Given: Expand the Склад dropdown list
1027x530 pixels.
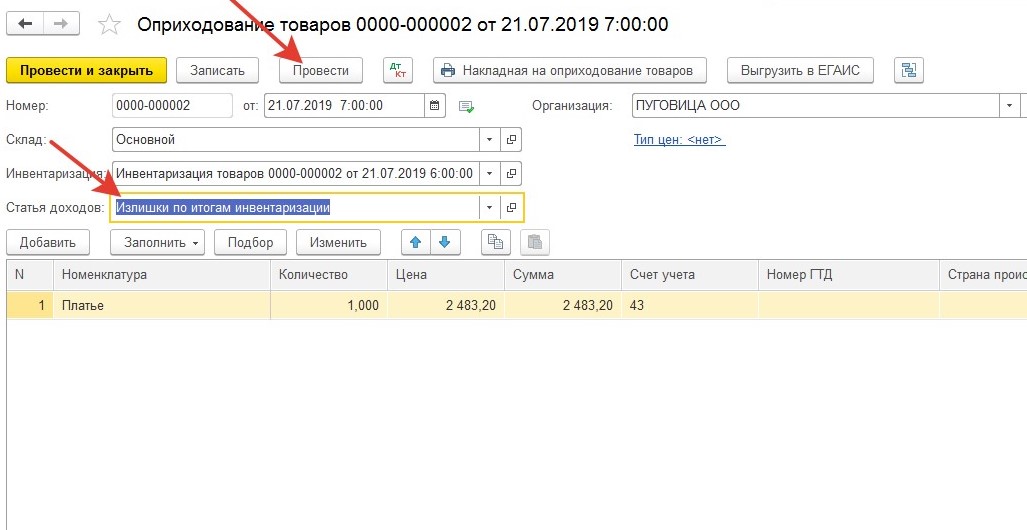Looking at the screenshot, I should click(489, 140).
